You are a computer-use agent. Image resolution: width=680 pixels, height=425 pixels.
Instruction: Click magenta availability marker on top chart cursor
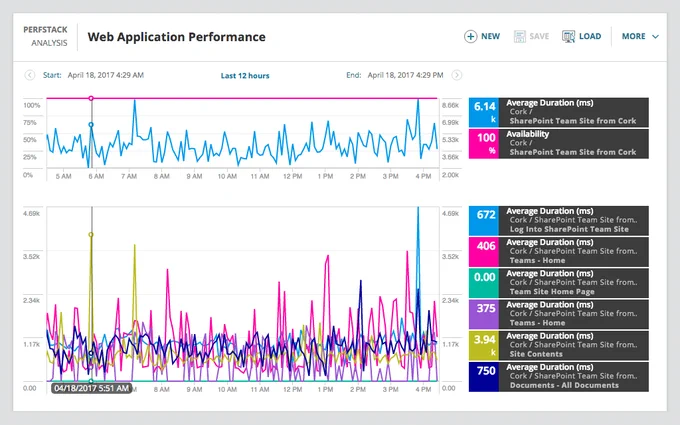click(91, 98)
